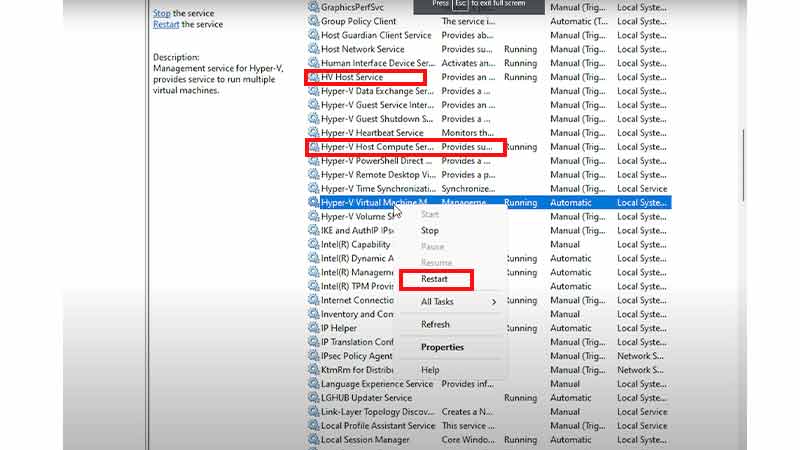Select the KtmRm for Distributed row
This screenshot has height=450, width=800.
point(489,370)
